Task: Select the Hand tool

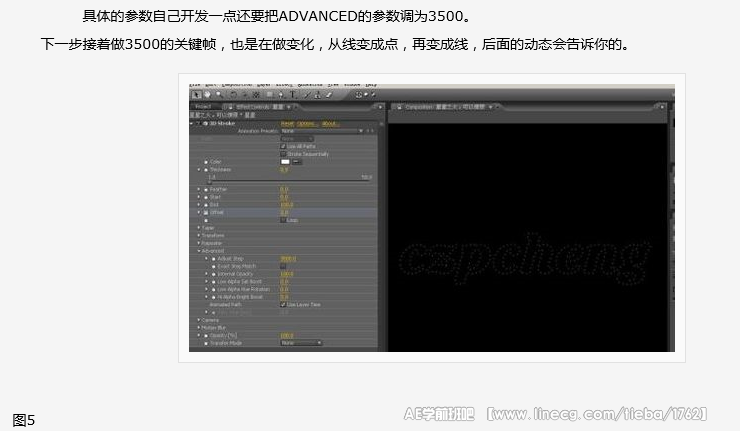Action: coord(207,95)
